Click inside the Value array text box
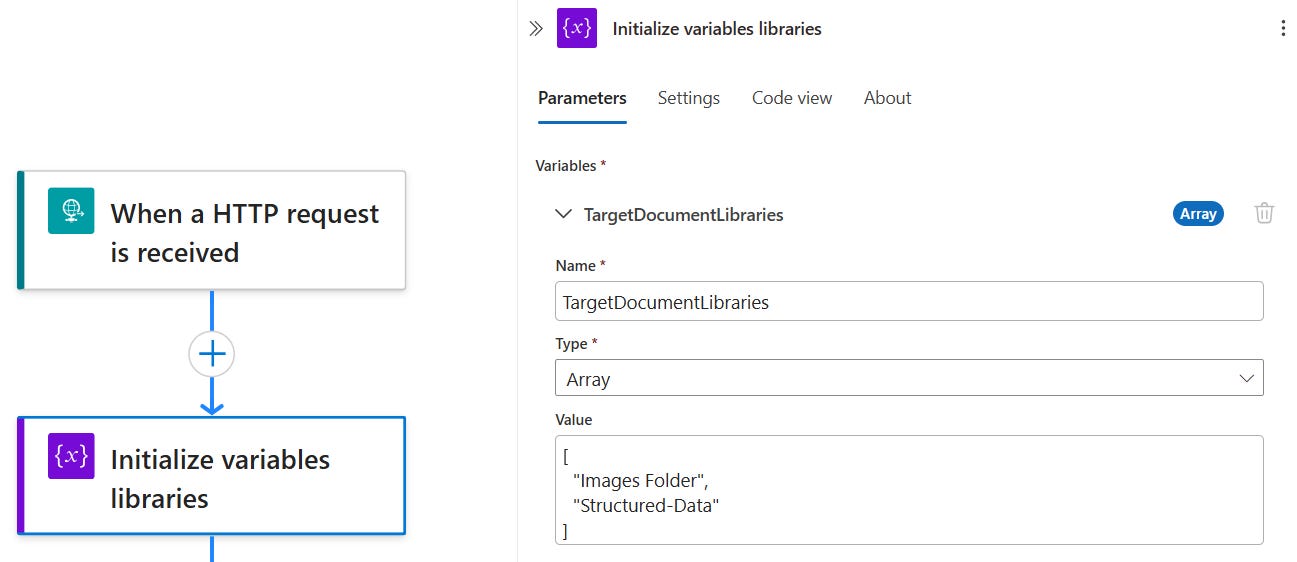Viewport: 1297px width, 562px height. (x=908, y=489)
